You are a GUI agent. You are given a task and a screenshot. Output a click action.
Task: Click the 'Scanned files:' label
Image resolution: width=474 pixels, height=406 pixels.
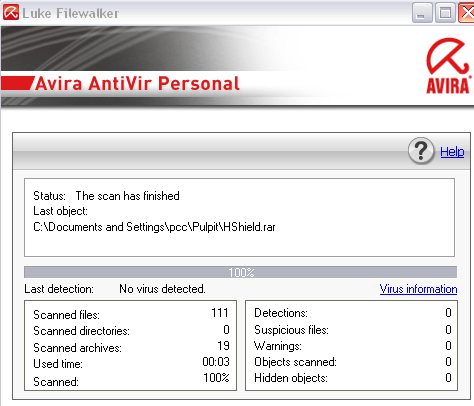[x=66, y=315]
